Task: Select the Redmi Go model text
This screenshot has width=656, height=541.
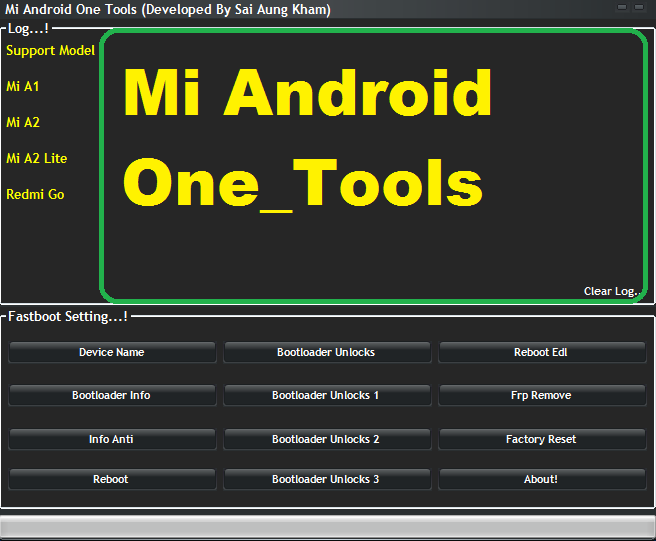Action: [35, 195]
